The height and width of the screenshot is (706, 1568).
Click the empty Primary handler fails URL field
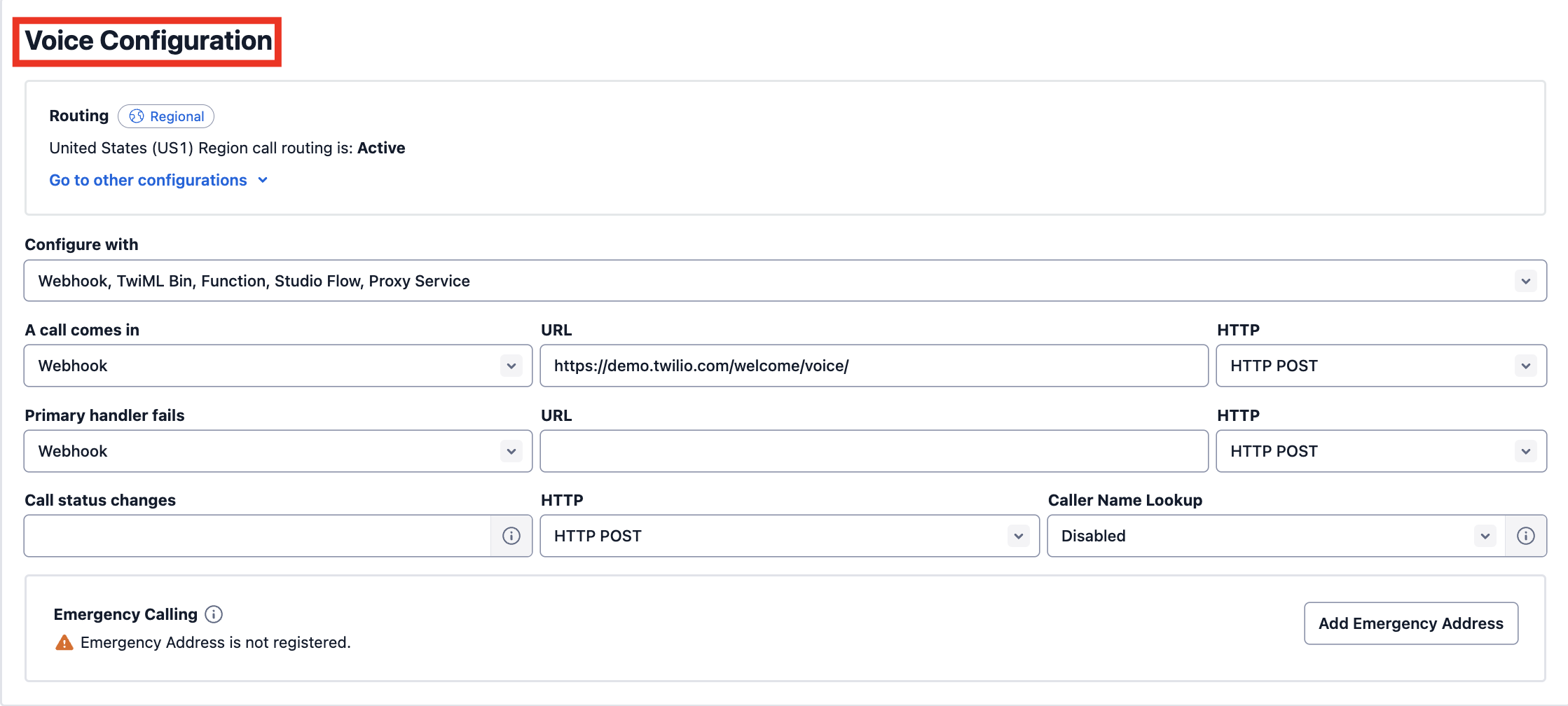[x=873, y=451]
